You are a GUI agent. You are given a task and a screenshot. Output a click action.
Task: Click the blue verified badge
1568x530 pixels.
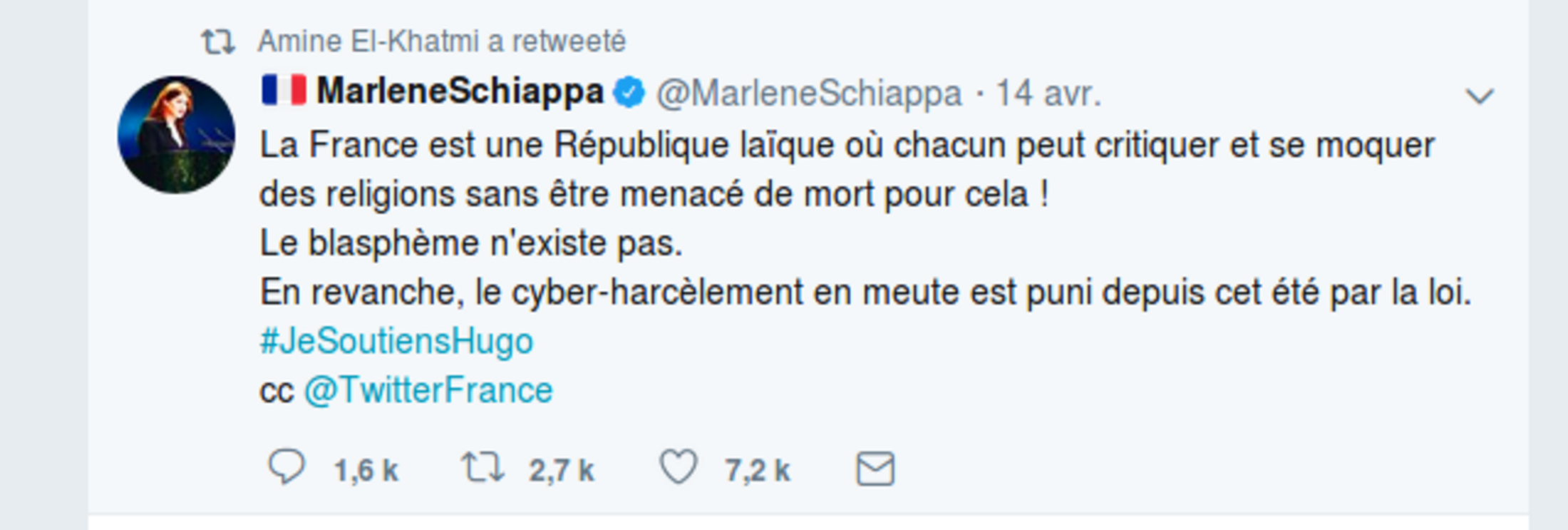[629, 93]
